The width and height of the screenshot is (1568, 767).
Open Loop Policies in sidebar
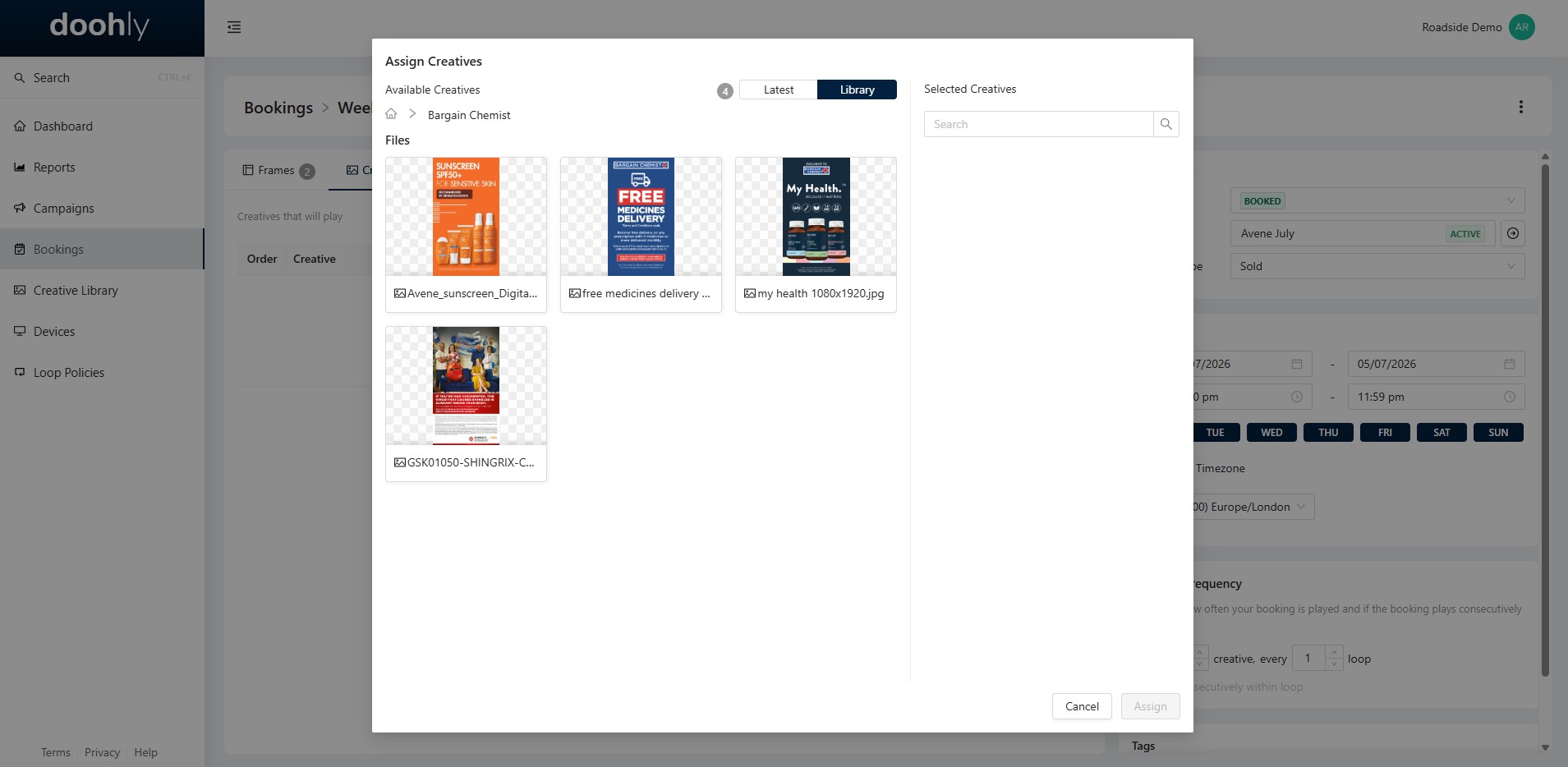pos(102,373)
